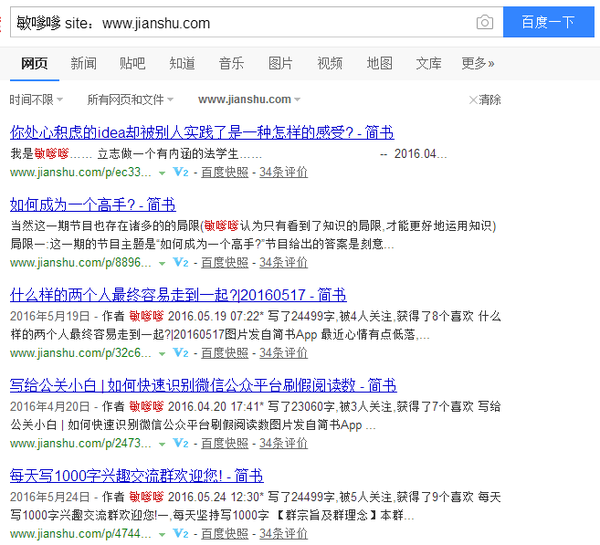Expand the arrow next to jianshu.com/p/32c6 URL

click(162, 354)
